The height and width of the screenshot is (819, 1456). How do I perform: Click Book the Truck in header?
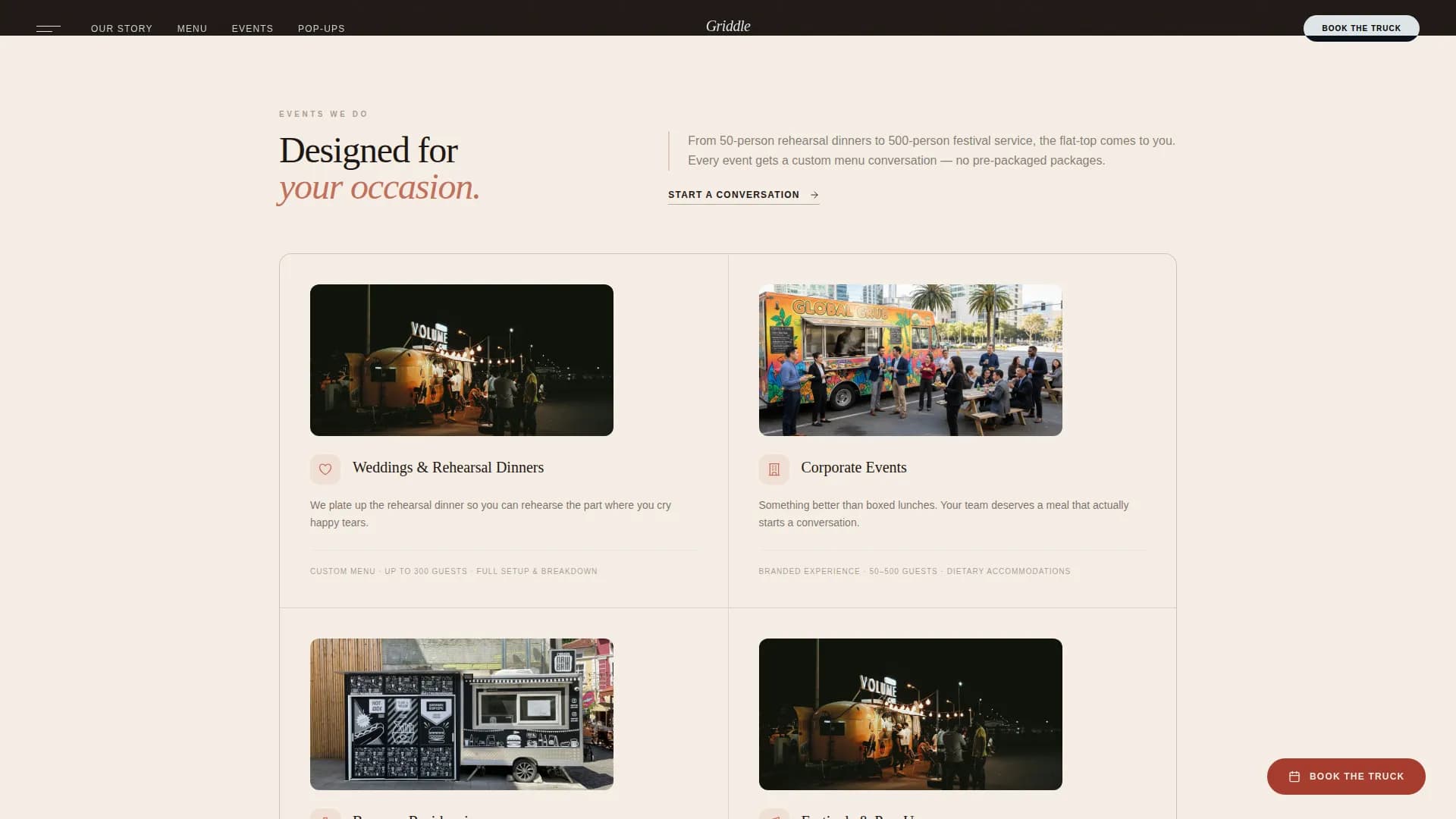pyautogui.click(x=1361, y=28)
